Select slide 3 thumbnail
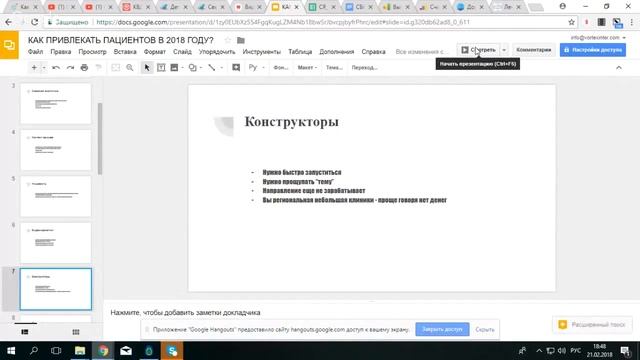This screenshot has width=640, height=360. 56,104
